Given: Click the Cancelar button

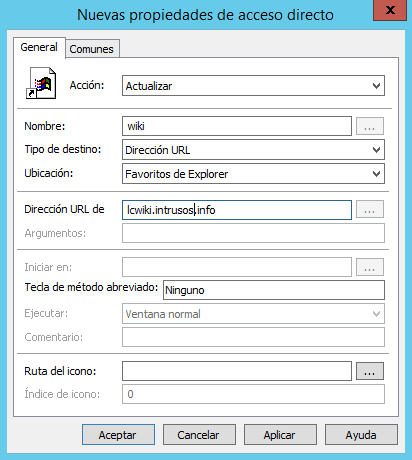Looking at the screenshot, I should [x=199, y=435].
